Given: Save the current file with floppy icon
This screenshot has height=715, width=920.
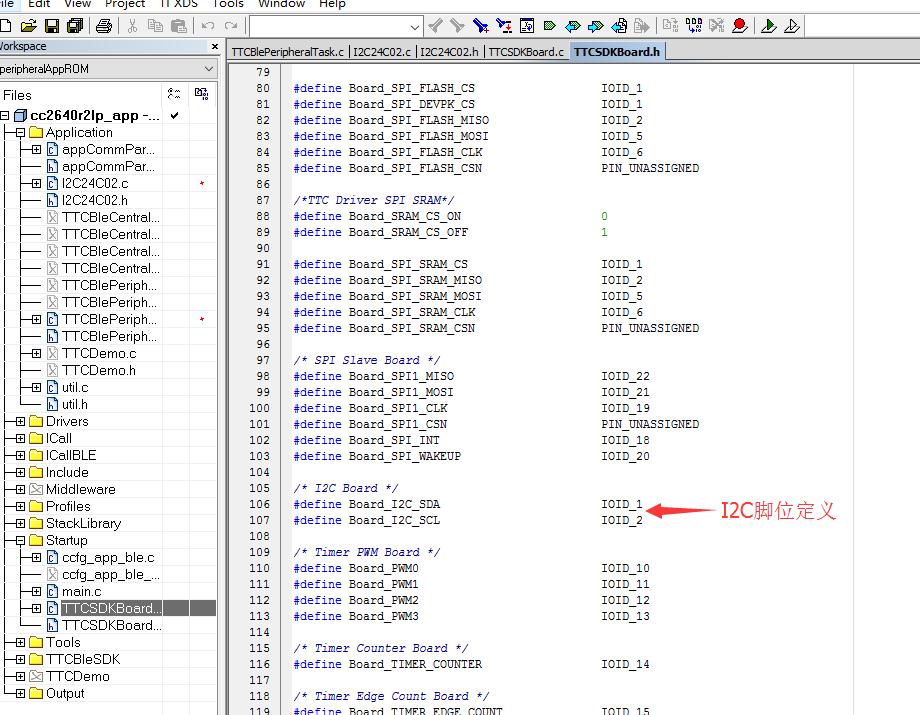Looking at the screenshot, I should (x=52, y=26).
